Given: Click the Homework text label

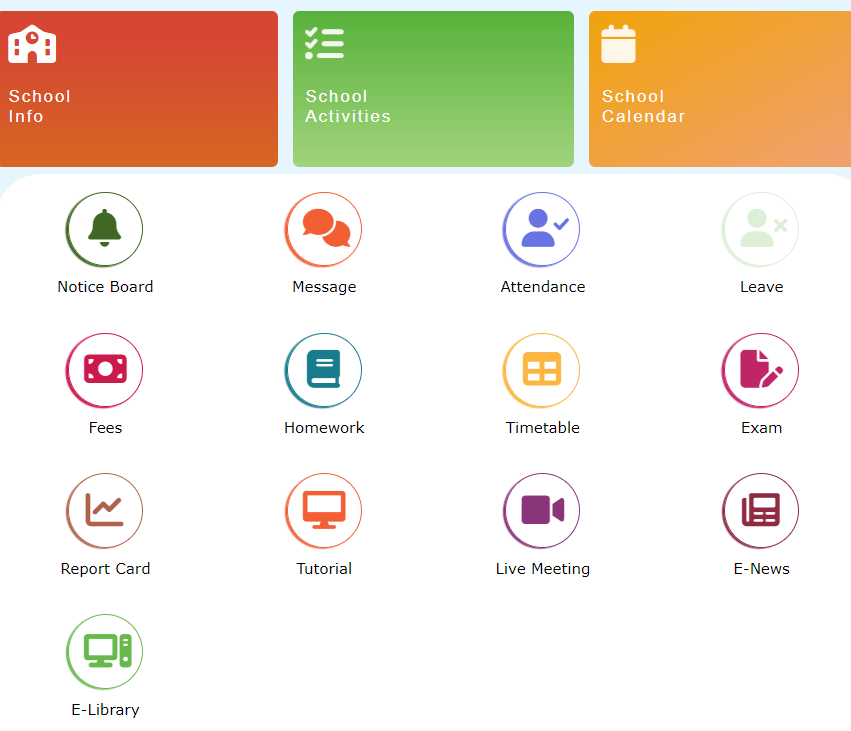Looking at the screenshot, I should point(324,428).
